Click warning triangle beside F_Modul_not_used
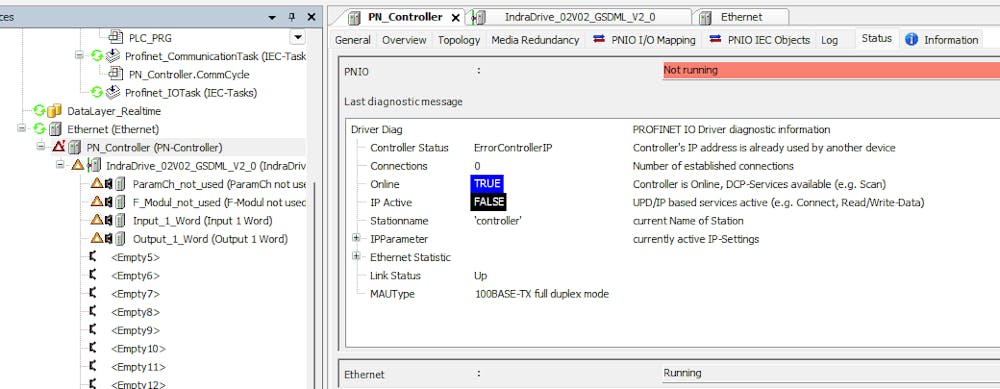 pyautogui.click(x=97, y=202)
